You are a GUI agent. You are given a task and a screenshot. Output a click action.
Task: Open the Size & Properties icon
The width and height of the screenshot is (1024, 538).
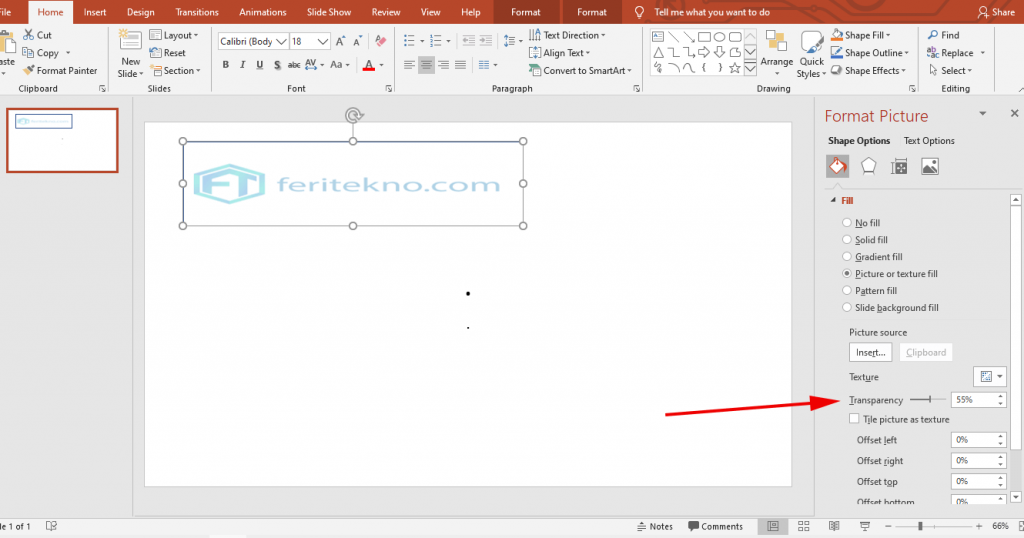point(899,167)
